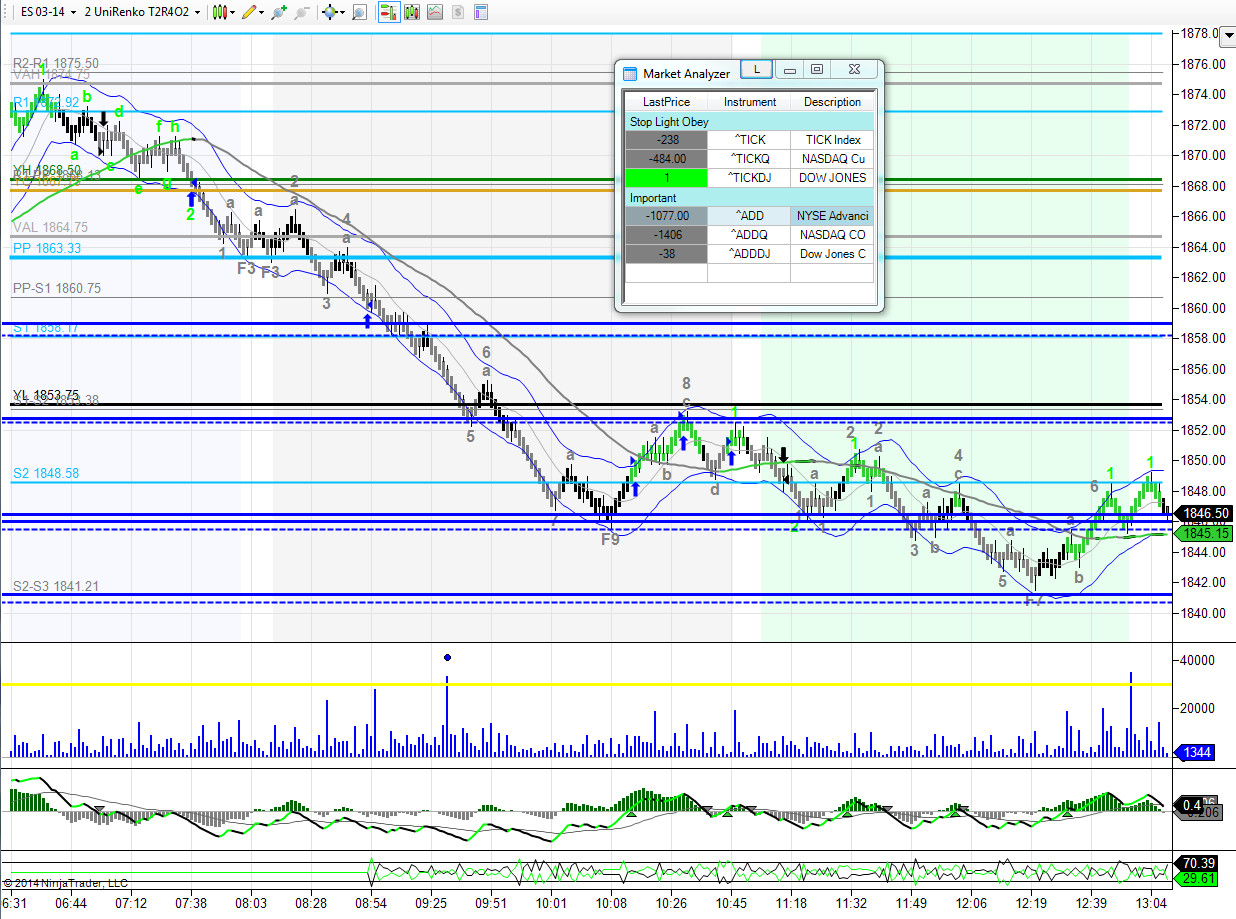Click the LastPrice column header
Viewport: 1236px width, 919px height.
pos(666,102)
